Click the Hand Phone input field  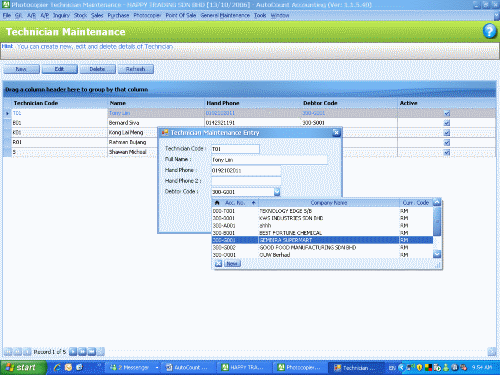click(x=246, y=171)
